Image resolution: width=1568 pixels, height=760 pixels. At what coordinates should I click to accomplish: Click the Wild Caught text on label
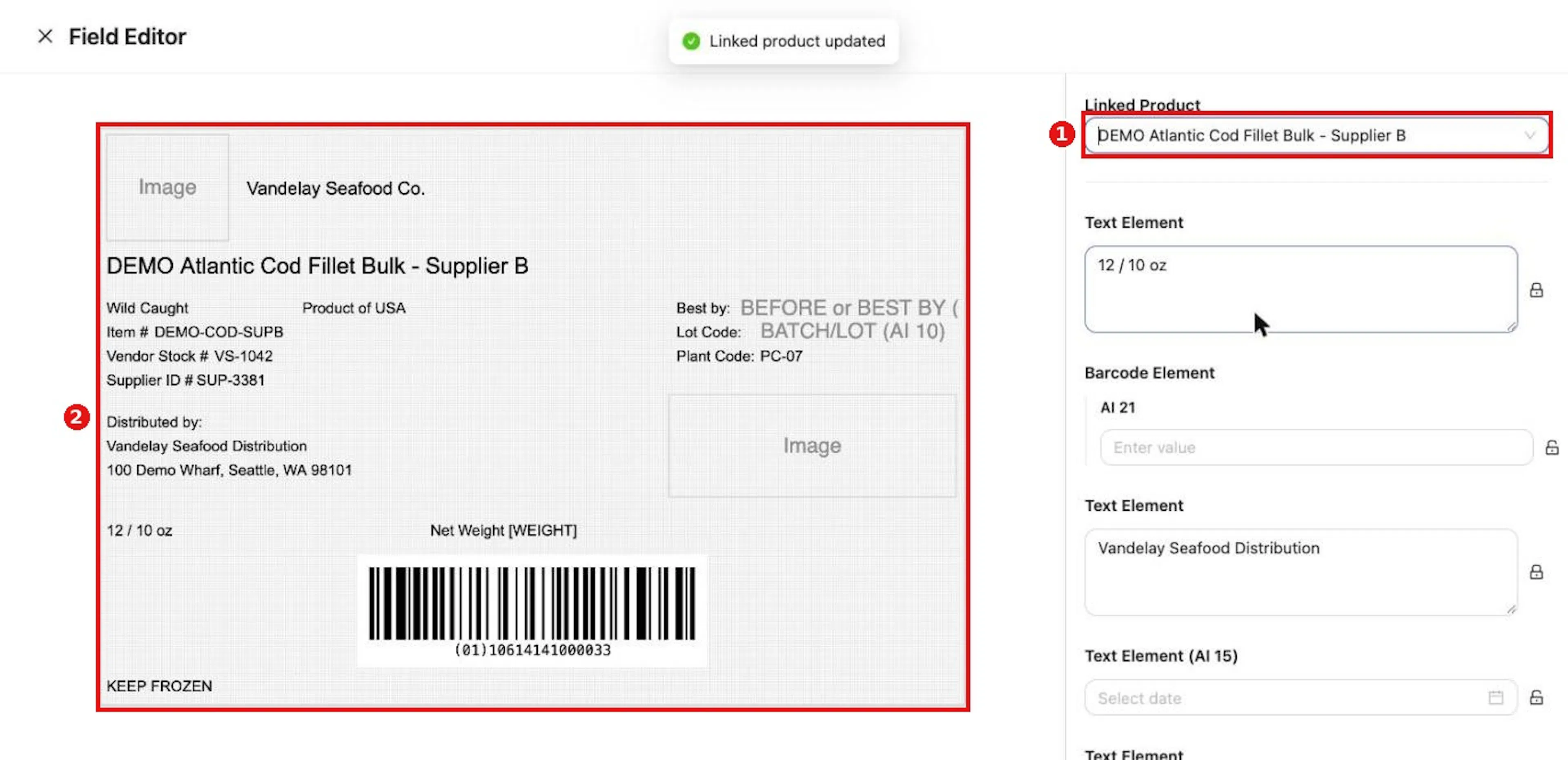click(x=147, y=308)
